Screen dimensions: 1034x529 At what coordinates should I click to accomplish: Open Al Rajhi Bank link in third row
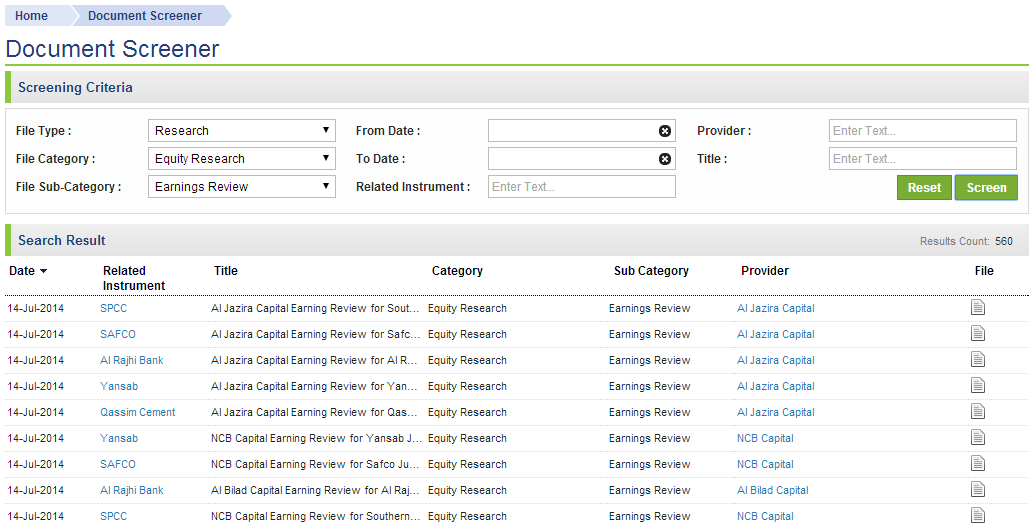click(x=132, y=360)
